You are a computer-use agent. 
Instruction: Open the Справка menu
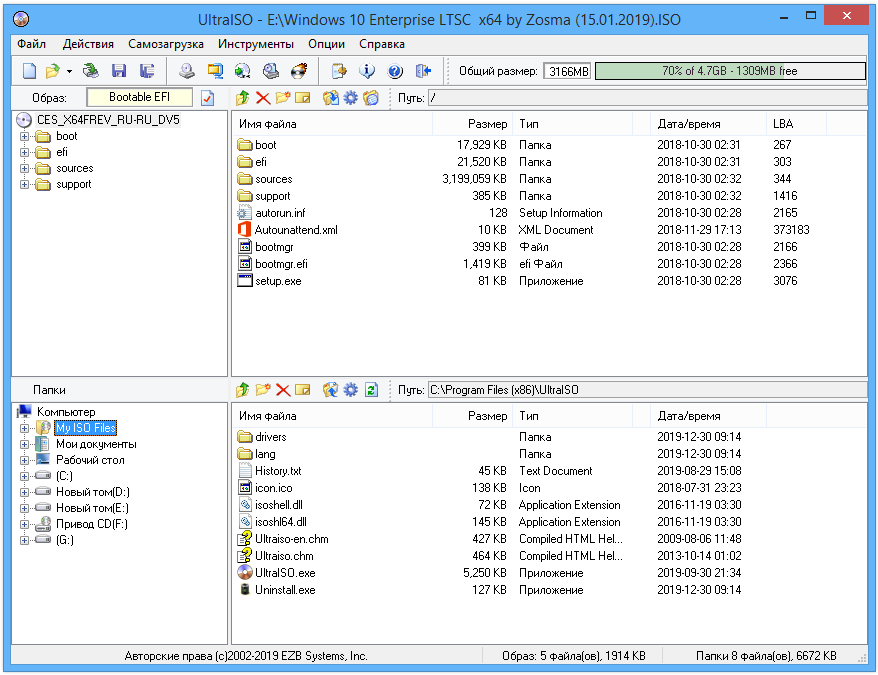[382, 44]
